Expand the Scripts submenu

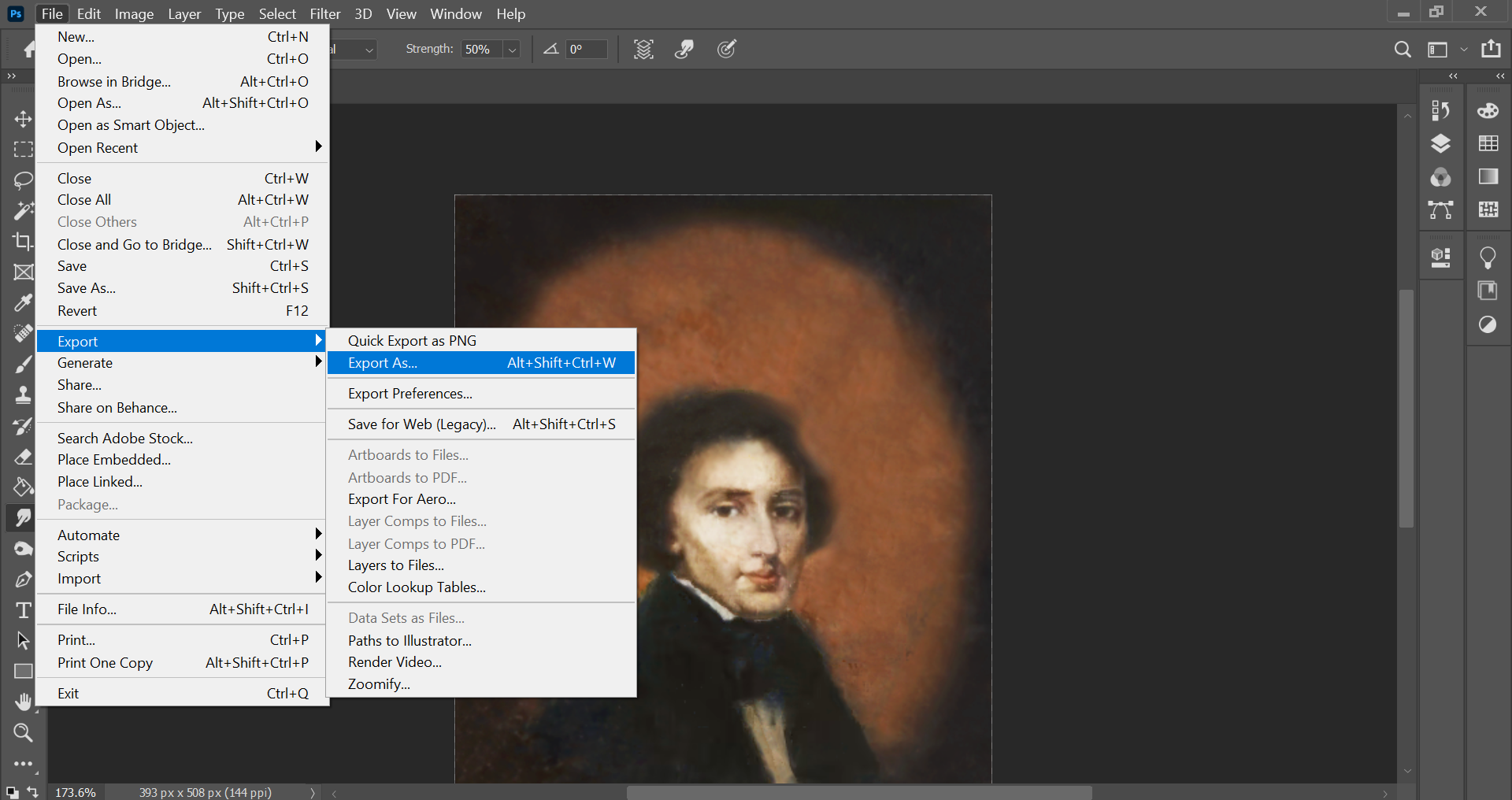click(x=183, y=557)
